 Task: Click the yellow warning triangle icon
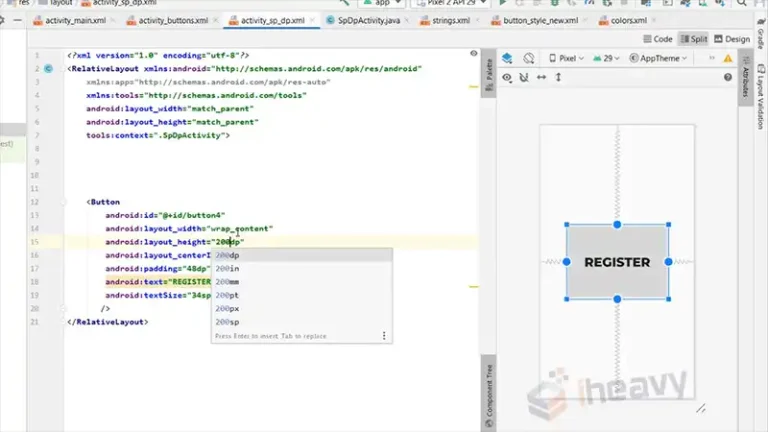click(728, 59)
